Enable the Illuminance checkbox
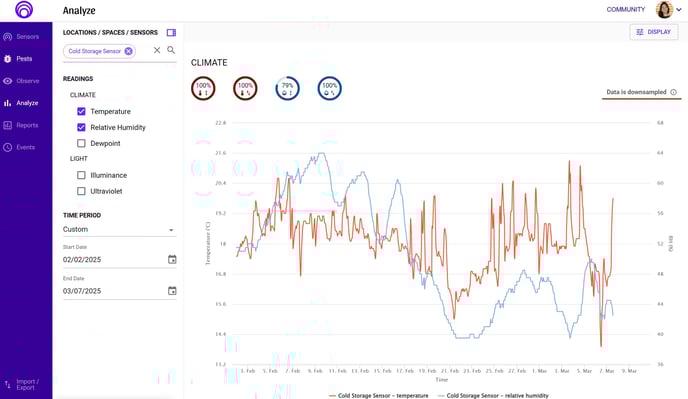Screen dimensions: 688x399 pos(81,175)
